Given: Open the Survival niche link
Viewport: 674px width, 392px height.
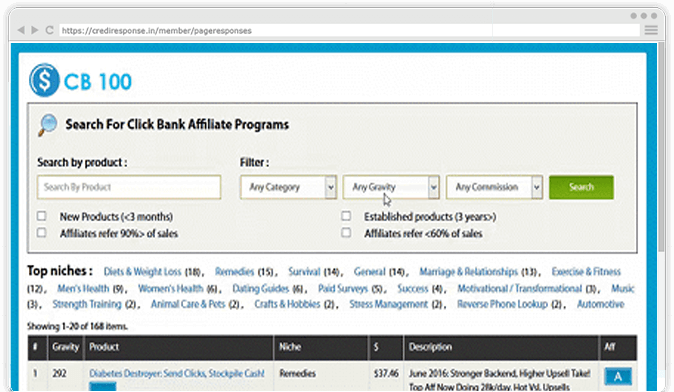Looking at the screenshot, I should pos(304,272).
